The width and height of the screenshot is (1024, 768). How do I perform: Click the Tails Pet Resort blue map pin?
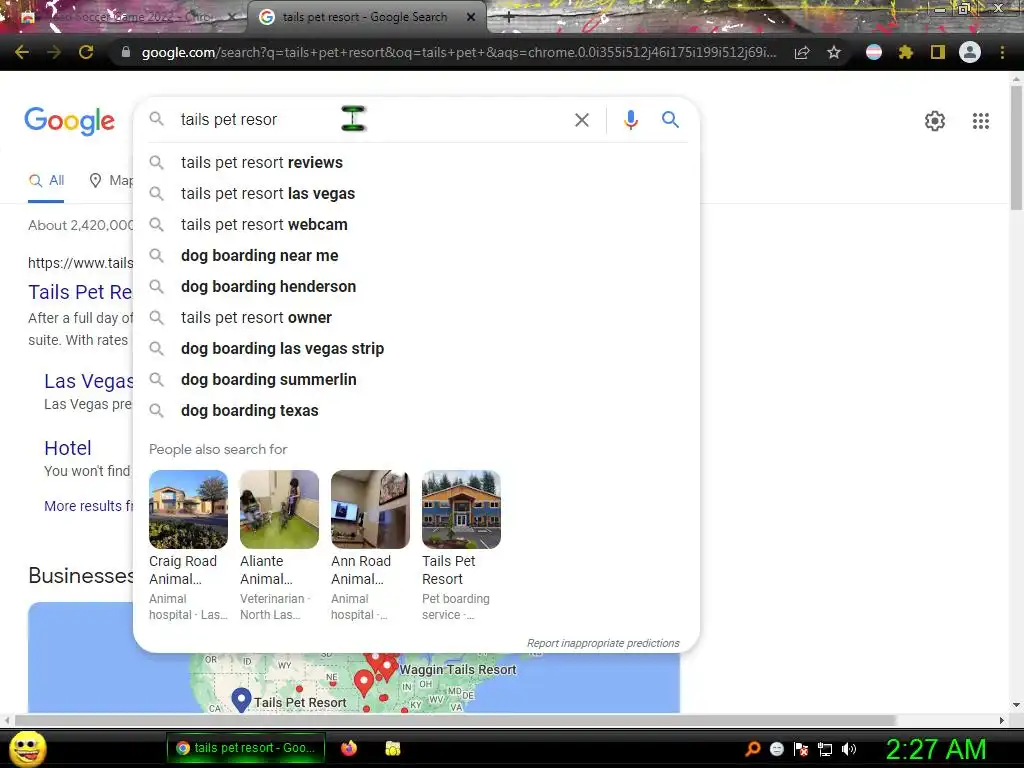[242, 700]
